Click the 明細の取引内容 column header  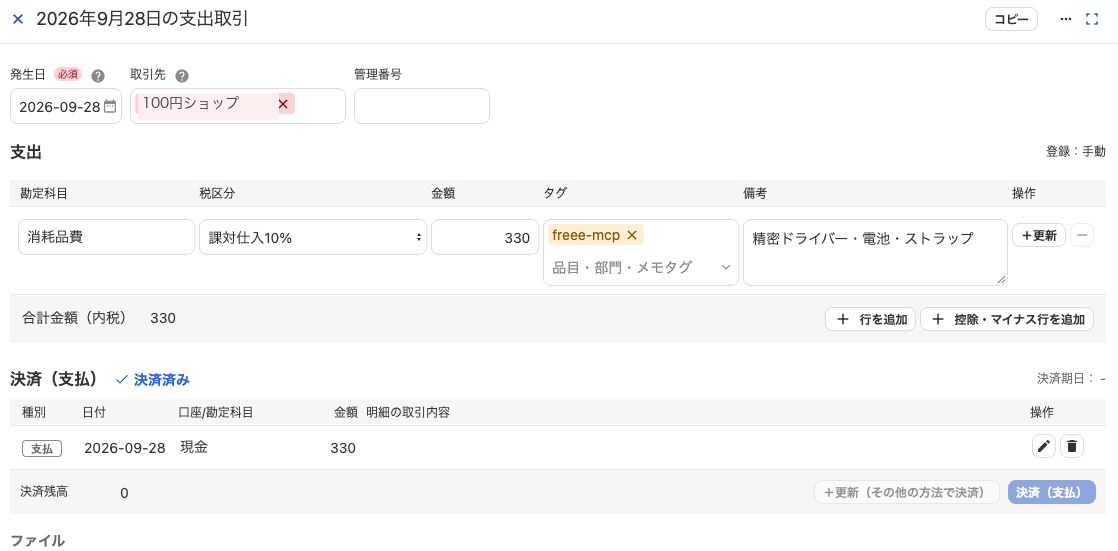click(408, 412)
